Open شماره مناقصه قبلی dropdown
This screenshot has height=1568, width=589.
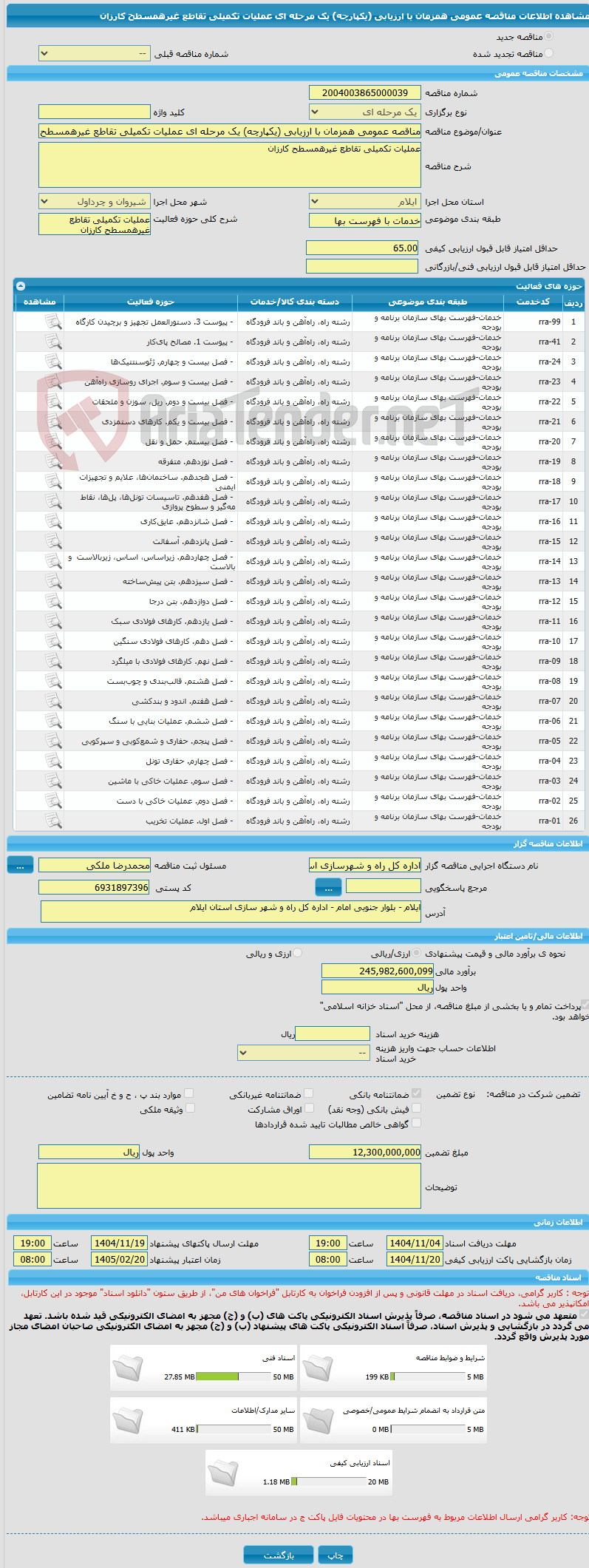click(94, 53)
